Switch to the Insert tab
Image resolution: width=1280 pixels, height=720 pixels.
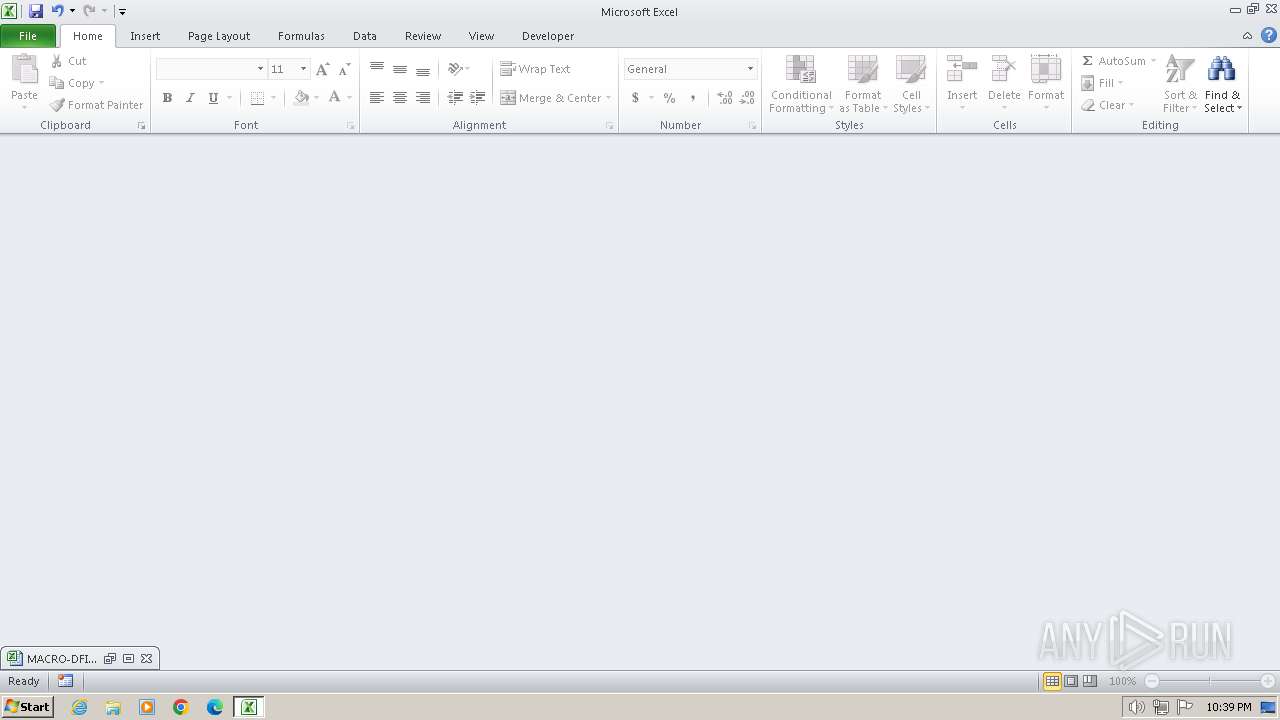click(x=145, y=36)
